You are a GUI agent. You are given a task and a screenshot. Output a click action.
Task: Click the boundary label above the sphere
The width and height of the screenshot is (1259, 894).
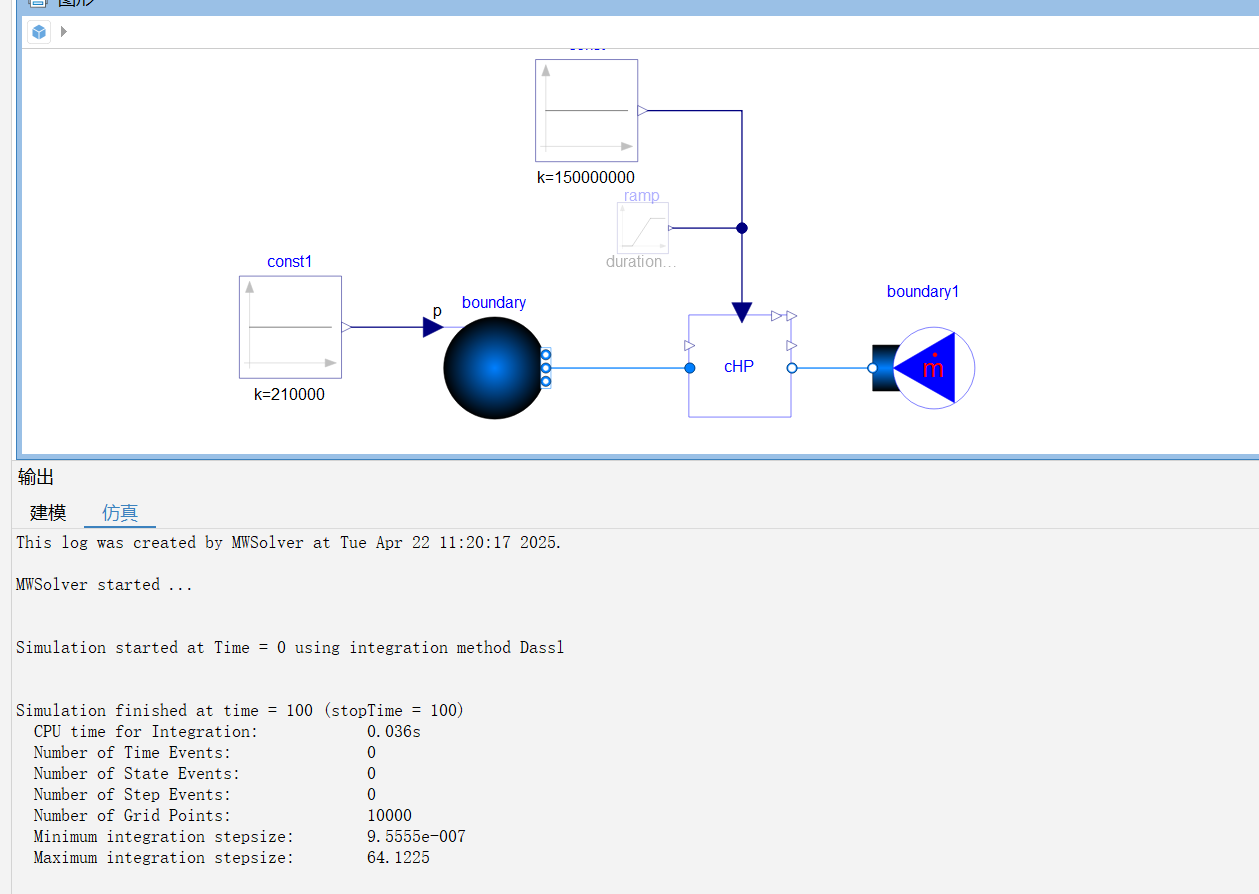[x=494, y=303]
